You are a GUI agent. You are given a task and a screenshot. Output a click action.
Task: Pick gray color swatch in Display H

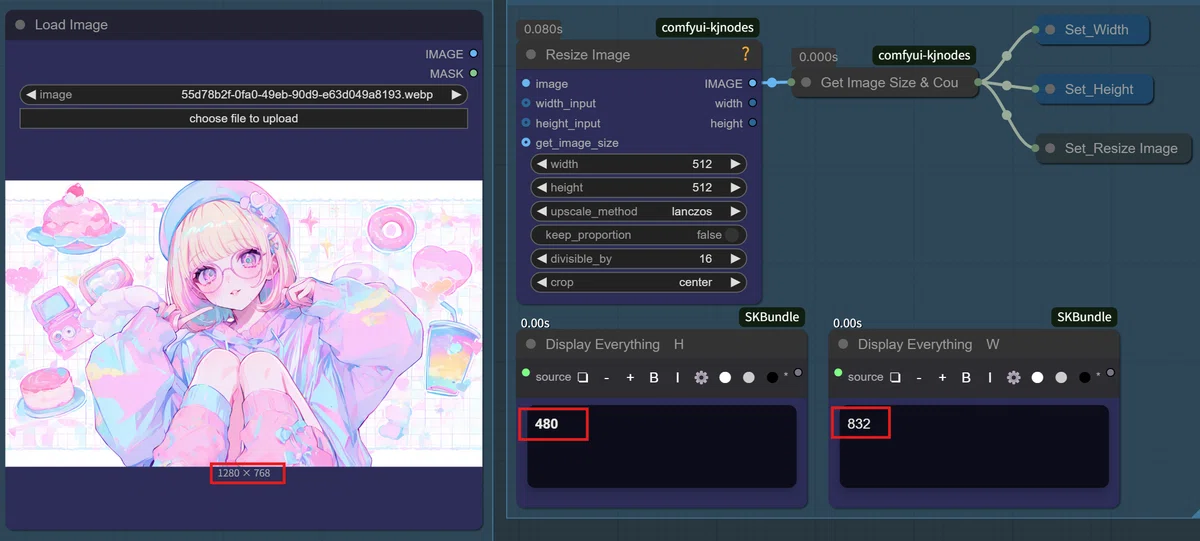click(x=748, y=377)
